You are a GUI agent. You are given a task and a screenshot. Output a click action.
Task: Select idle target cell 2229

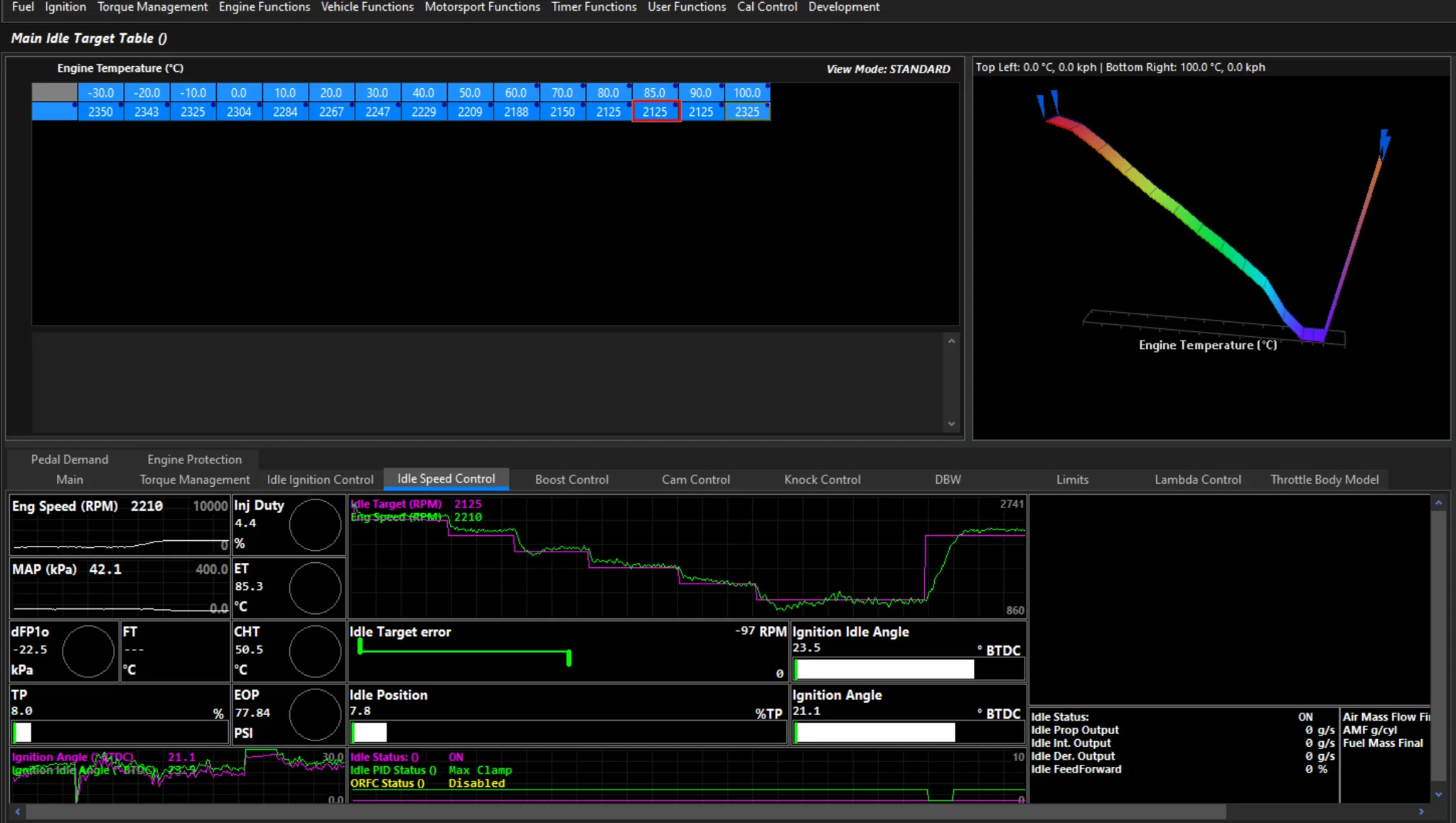point(424,112)
